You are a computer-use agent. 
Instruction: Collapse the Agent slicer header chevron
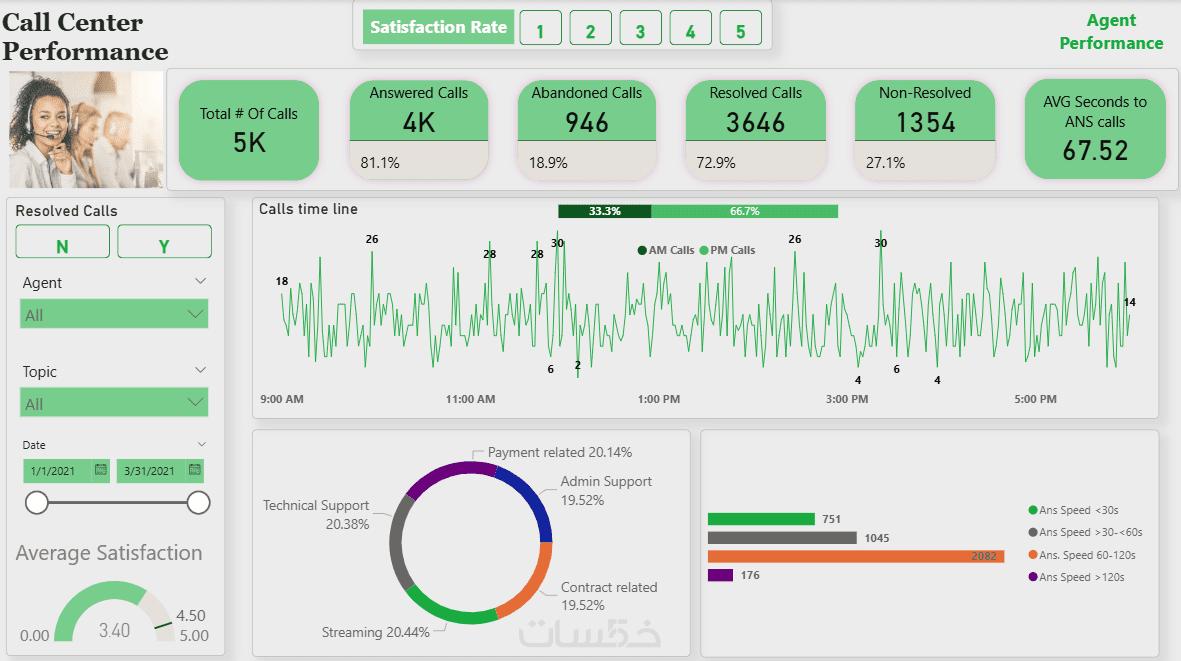click(200, 282)
